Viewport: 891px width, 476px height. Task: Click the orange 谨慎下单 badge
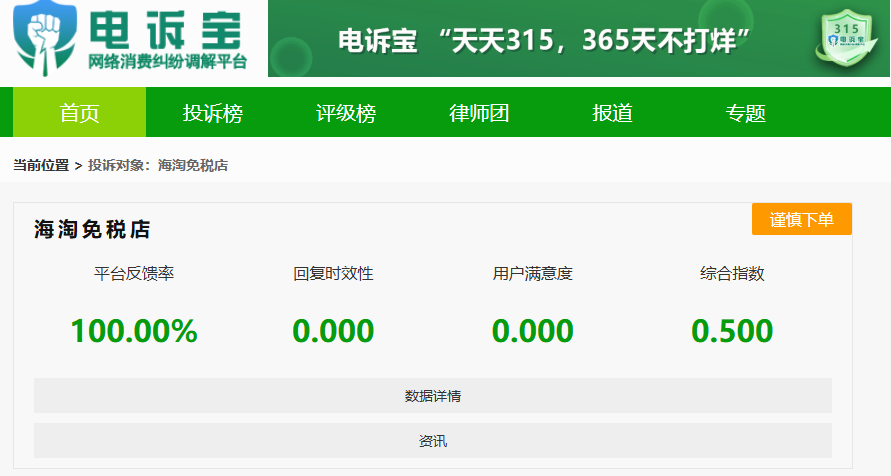click(x=802, y=219)
